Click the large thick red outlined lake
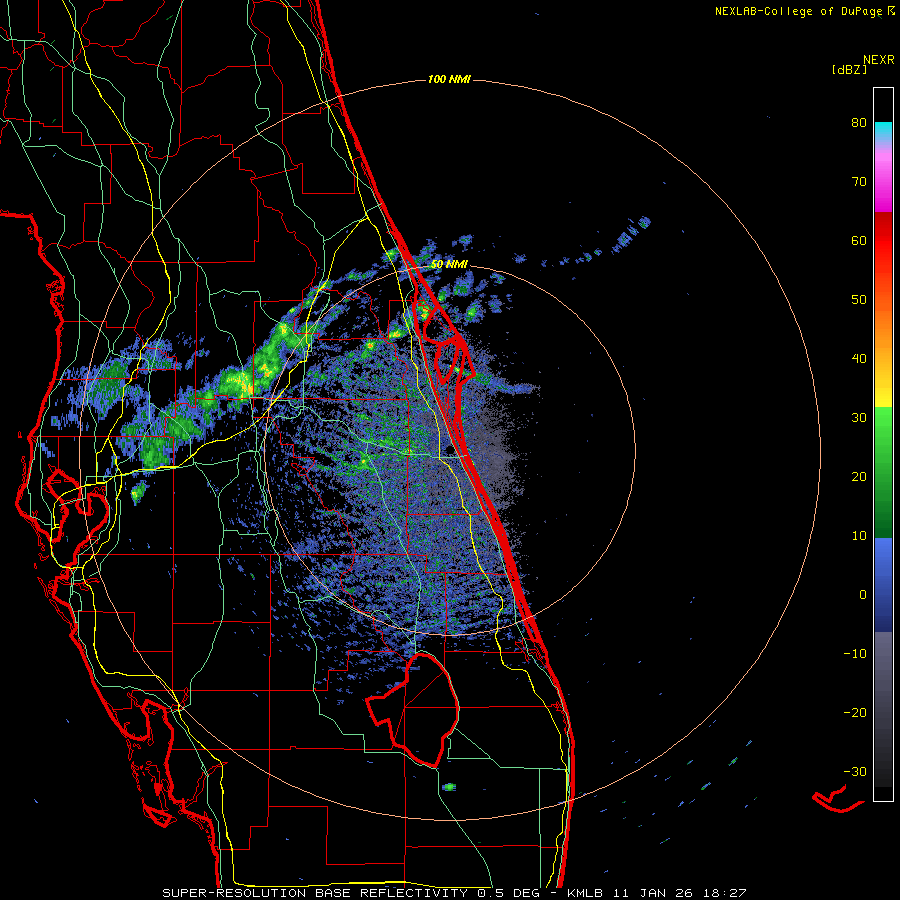Image resolution: width=900 pixels, height=900 pixels. click(x=413, y=709)
